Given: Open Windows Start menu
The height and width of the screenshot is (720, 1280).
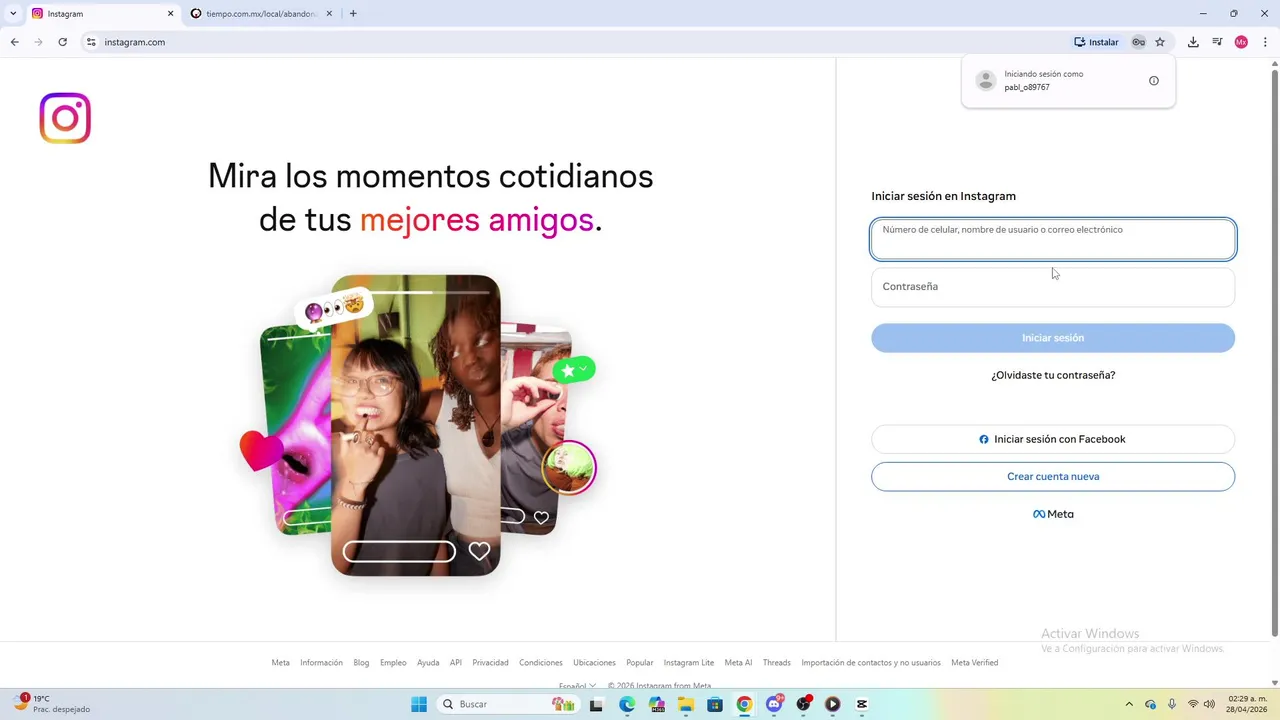Looking at the screenshot, I should [x=419, y=704].
